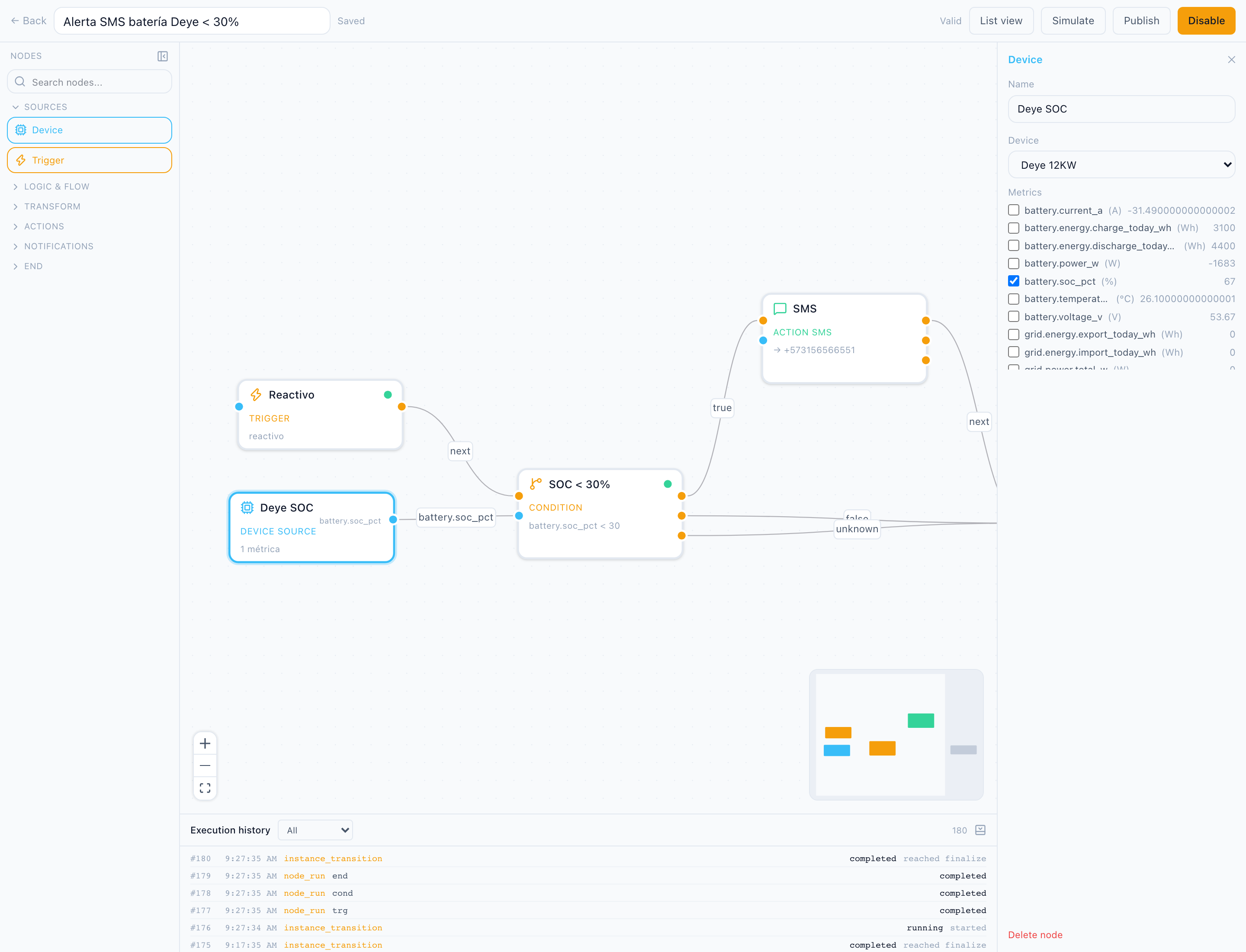Viewport: 1246px width, 952px height.
Task: Zoom out on the canvas
Action: pyautogui.click(x=205, y=765)
